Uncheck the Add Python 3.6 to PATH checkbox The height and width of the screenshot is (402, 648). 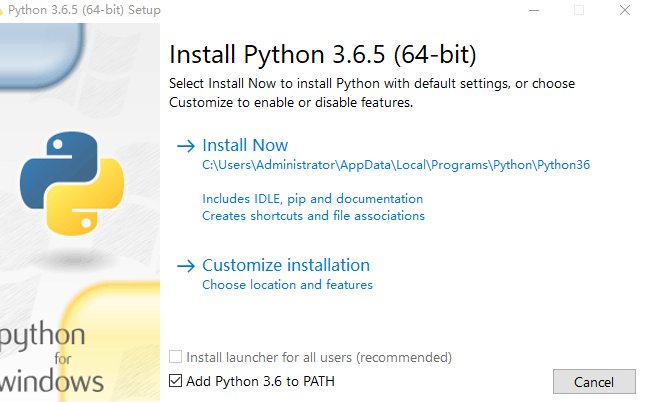coord(176,381)
